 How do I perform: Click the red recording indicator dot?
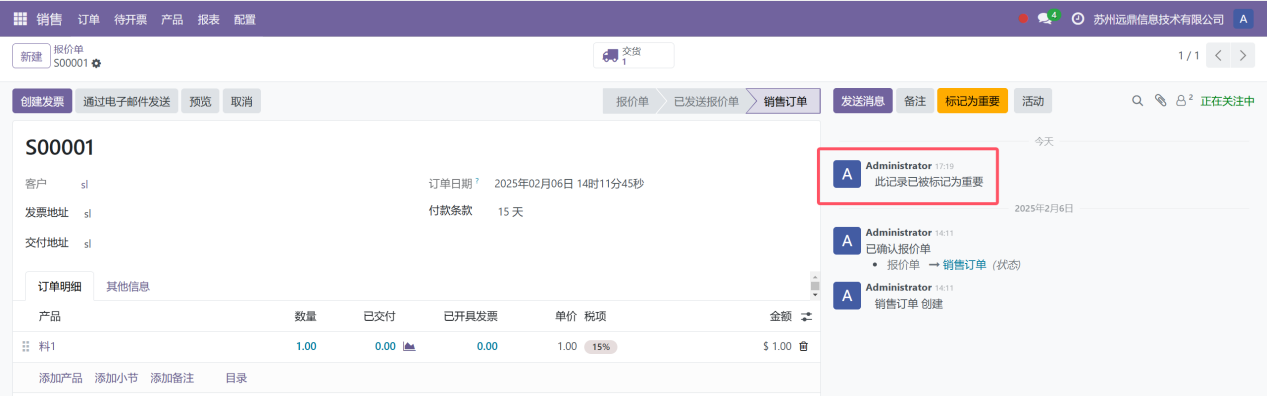[1023, 19]
